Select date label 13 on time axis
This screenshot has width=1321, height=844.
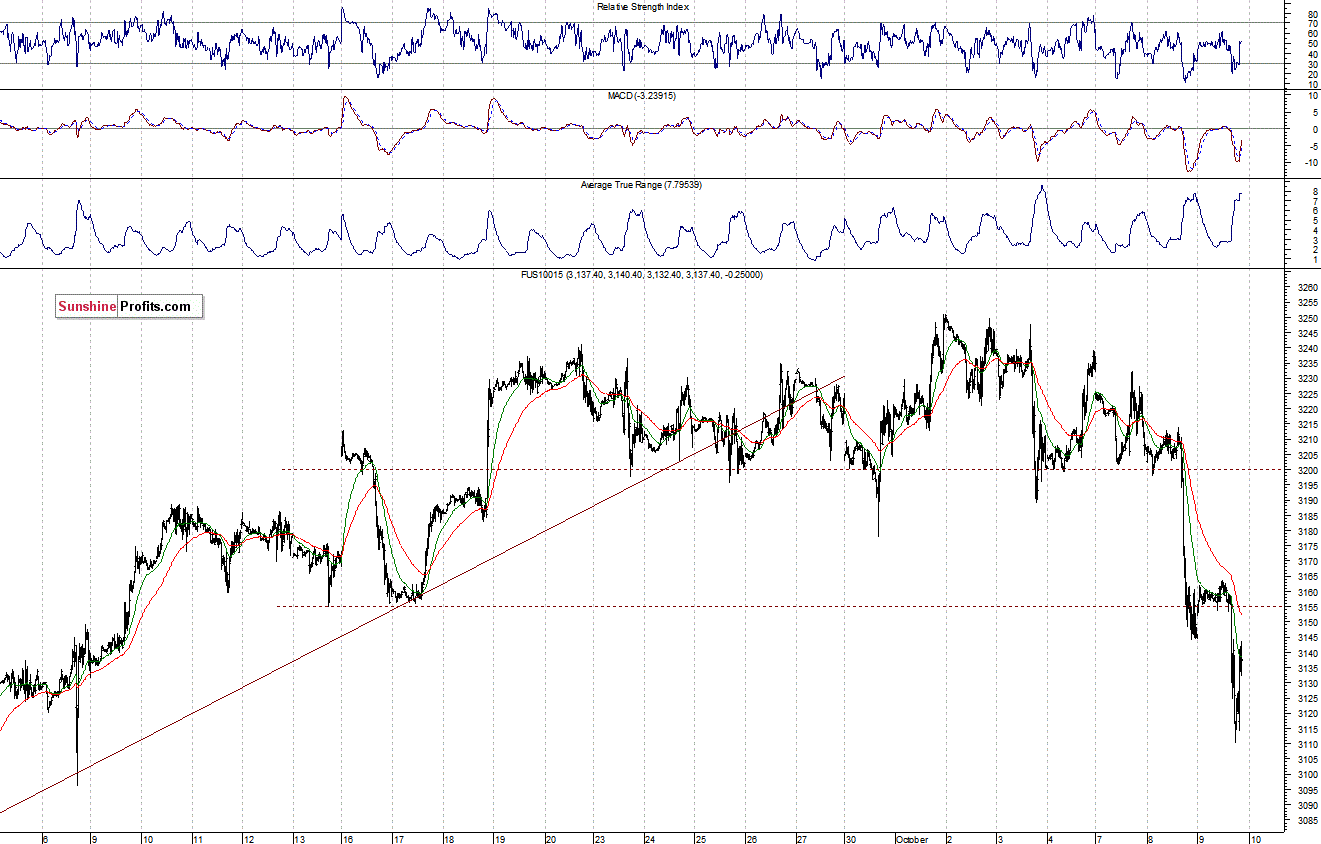click(x=298, y=838)
